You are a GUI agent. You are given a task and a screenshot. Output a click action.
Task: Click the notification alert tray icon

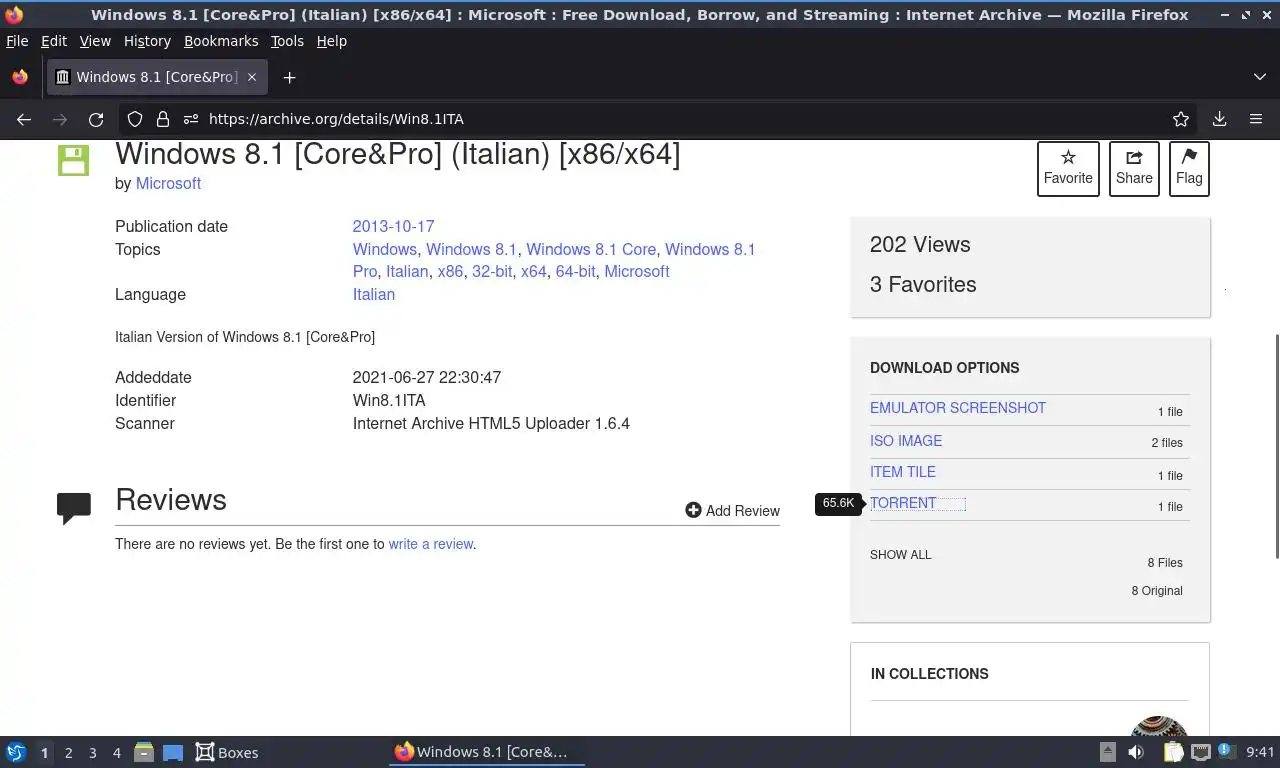pyautogui.click(x=1225, y=750)
